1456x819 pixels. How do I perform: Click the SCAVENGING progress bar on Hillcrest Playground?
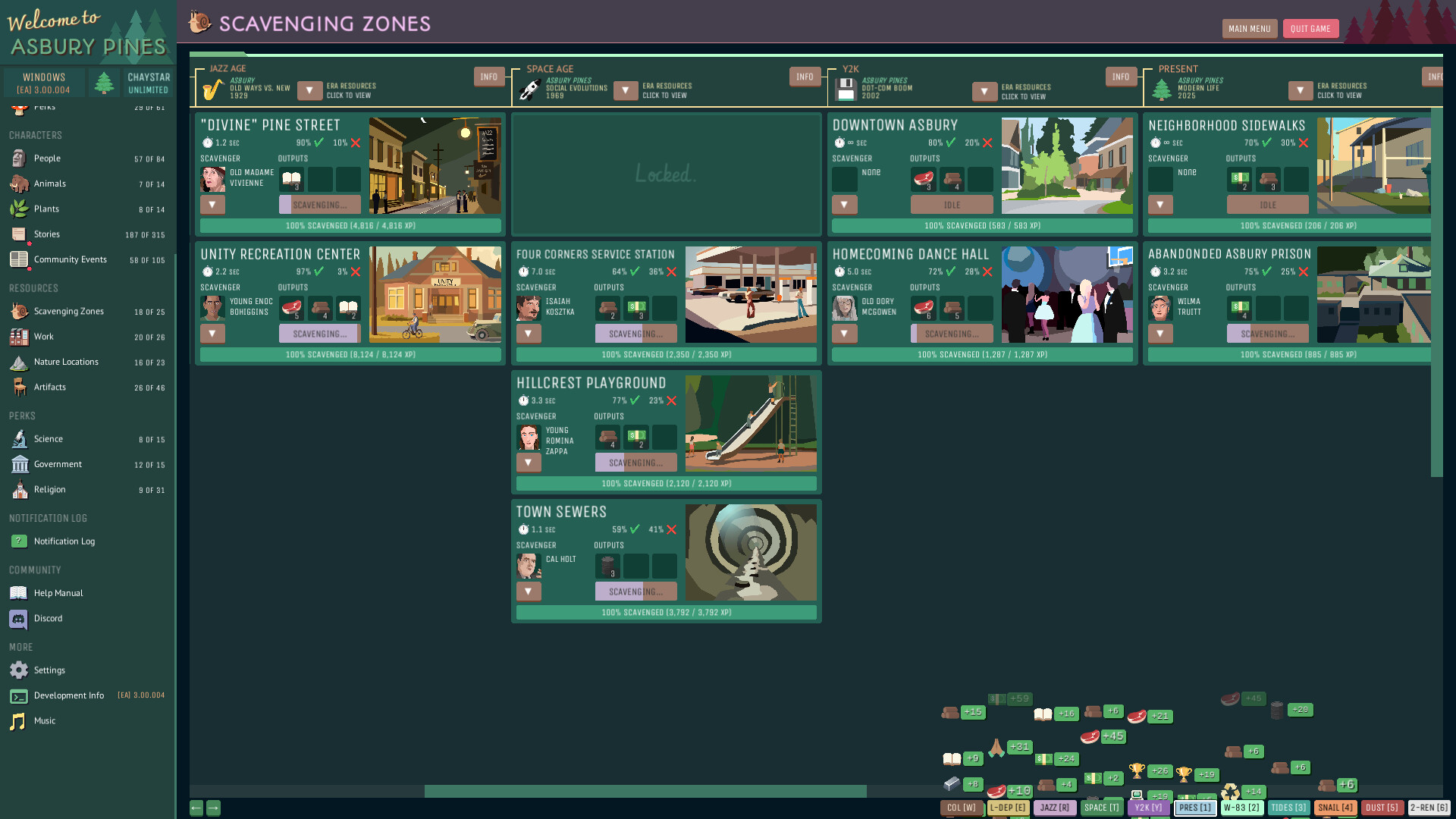pos(636,462)
